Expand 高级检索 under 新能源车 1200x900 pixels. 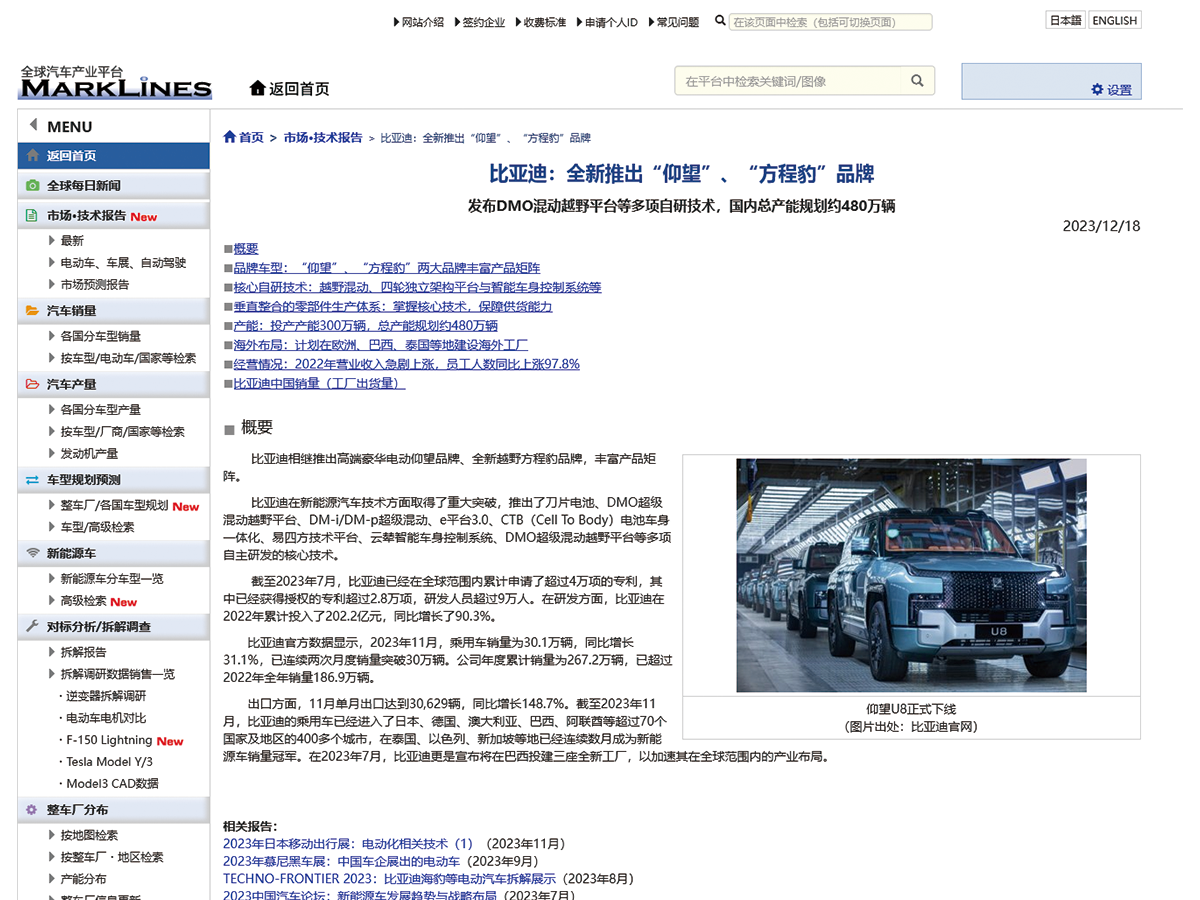(84, 601)
